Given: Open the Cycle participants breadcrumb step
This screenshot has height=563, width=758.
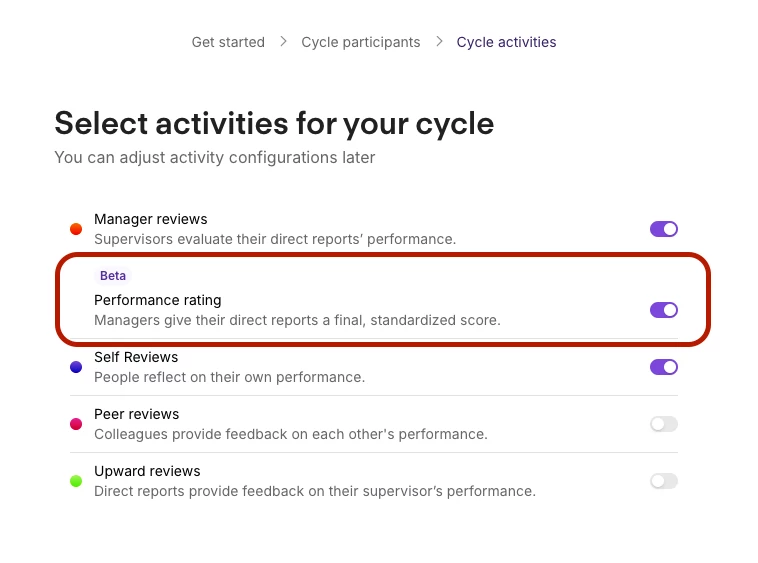Looking at the screenshot, I should [361, 42].
